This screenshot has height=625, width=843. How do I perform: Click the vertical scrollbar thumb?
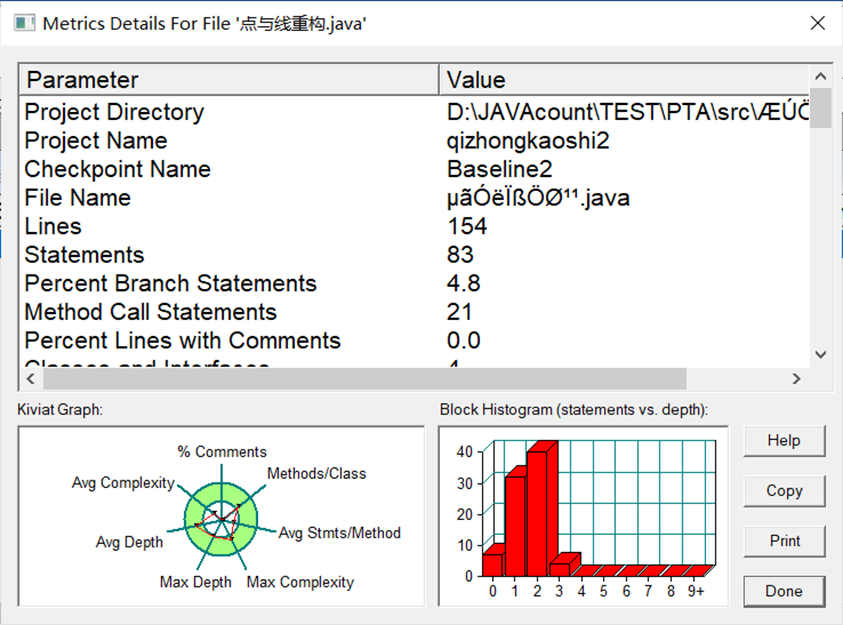click(820, 107)
